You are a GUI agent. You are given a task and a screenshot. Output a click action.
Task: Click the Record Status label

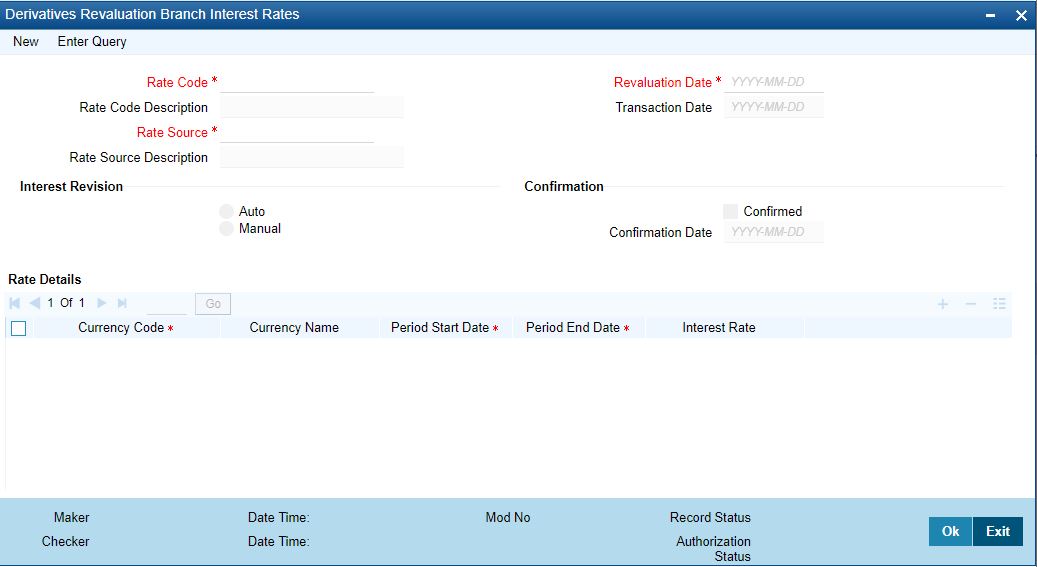710,517
